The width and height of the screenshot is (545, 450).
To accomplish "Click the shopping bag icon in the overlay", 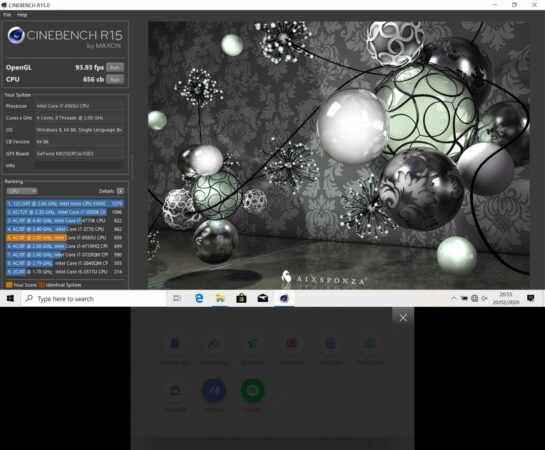I will pos(175,391).
